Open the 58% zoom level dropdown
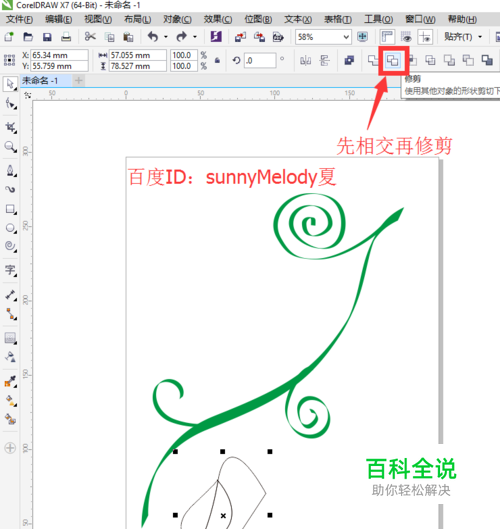The width and height of the screenshot is (500, 529). point(346,37)
